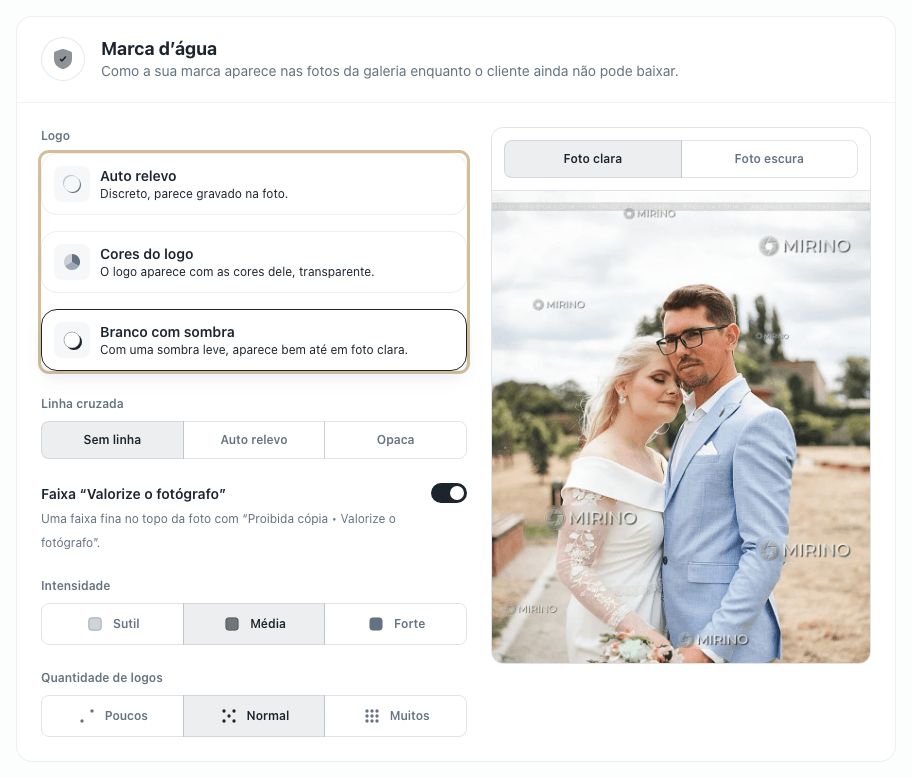Set Linha cruzada to Sem linha
The height and width of the screenshot is (777, 912).
click(112, 440)
